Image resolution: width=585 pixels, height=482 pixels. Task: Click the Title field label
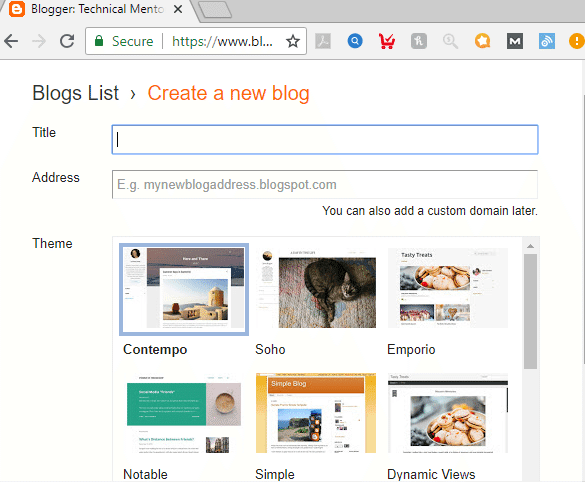pyautogui.click(x=44, y=132)
